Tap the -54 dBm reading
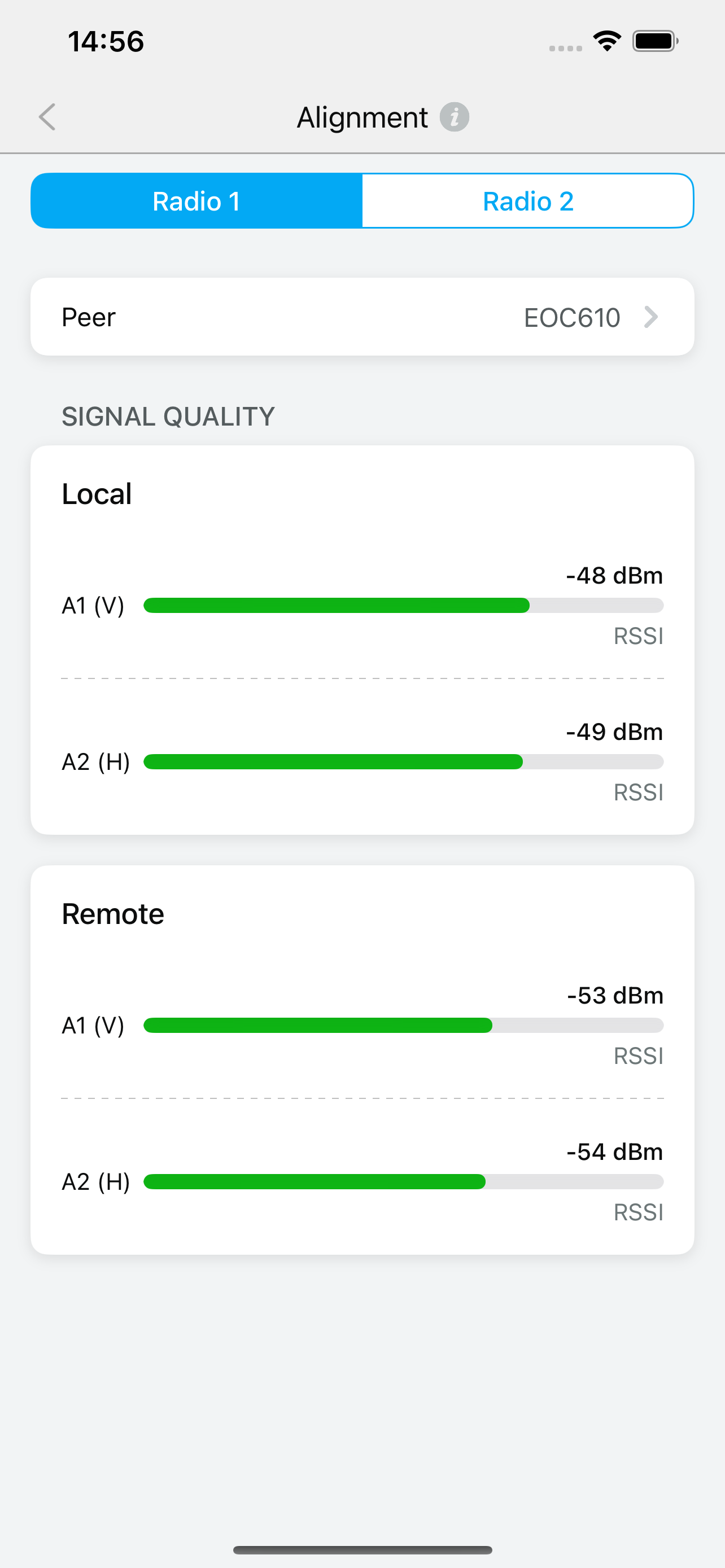725x1568 pixels. pos(614,1151)
